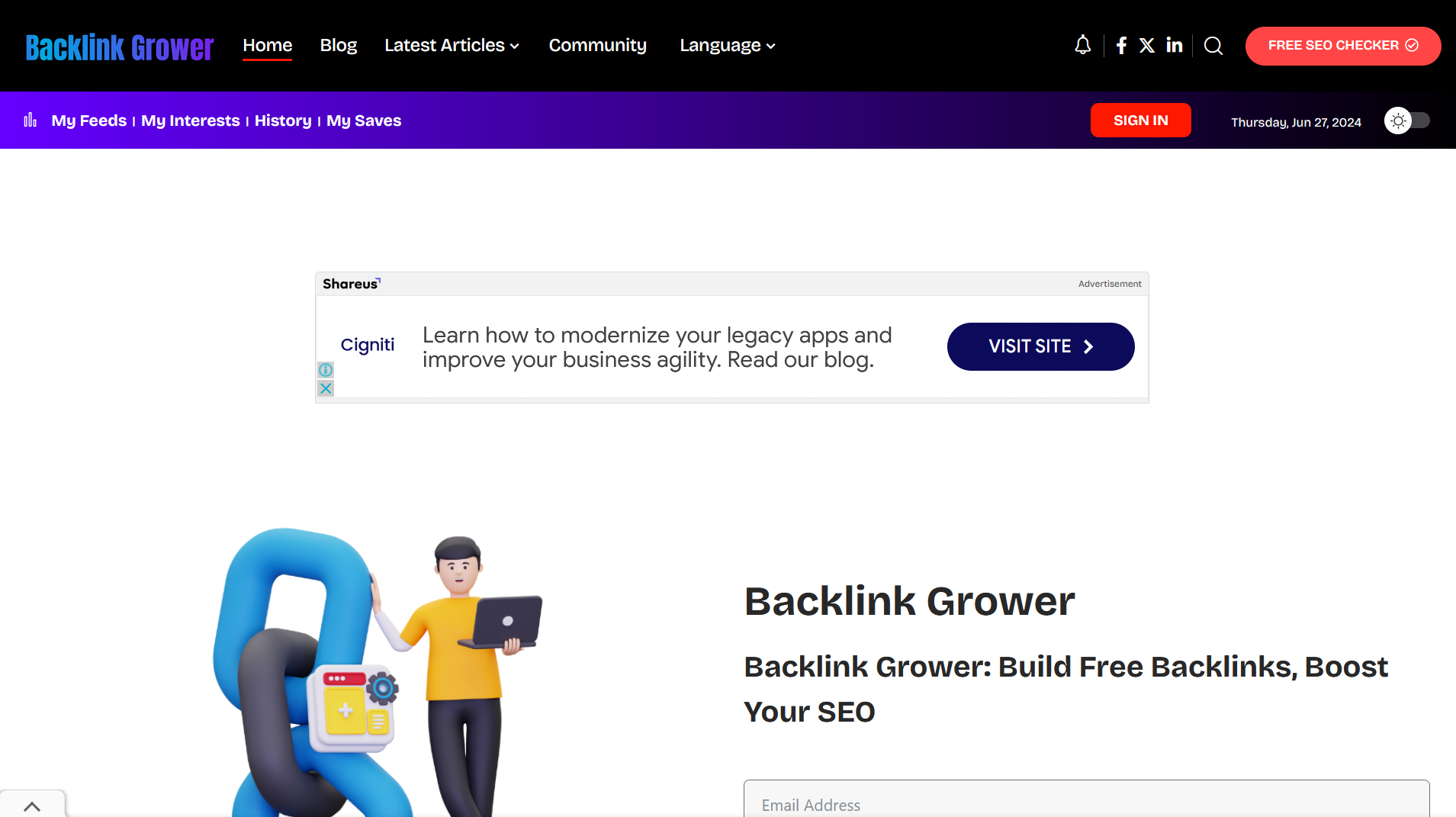Visit the Facebook page icon
Image resolution: width=1456 pixels, height=817 pixels.
(1121, 45)
